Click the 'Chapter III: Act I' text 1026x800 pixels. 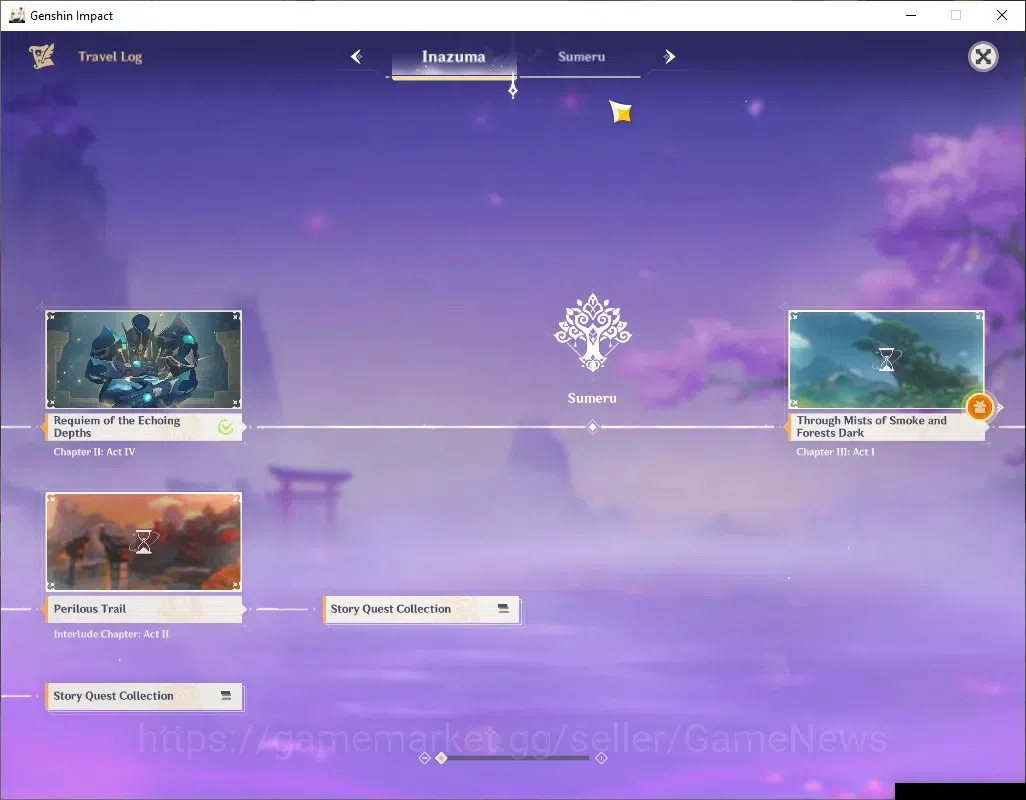pyautogui.click(x=835, y=452)
